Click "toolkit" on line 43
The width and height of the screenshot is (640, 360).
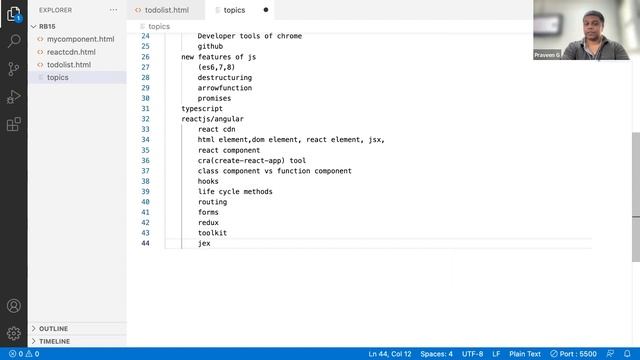coord(212,233)
